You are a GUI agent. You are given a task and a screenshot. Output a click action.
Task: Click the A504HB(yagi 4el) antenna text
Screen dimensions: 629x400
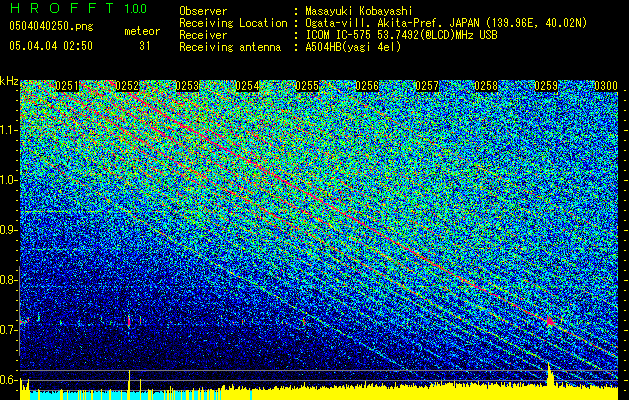coord(353,47)
